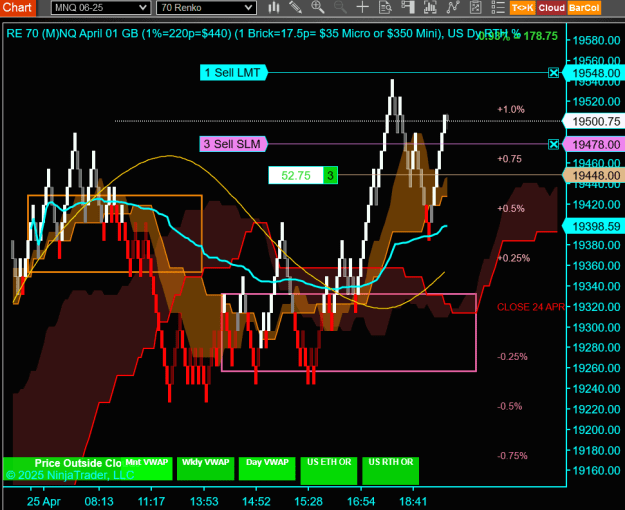Click the 178.75 green value at top
The width and height of the screenshot is (625, 510).
coord(540,36)
